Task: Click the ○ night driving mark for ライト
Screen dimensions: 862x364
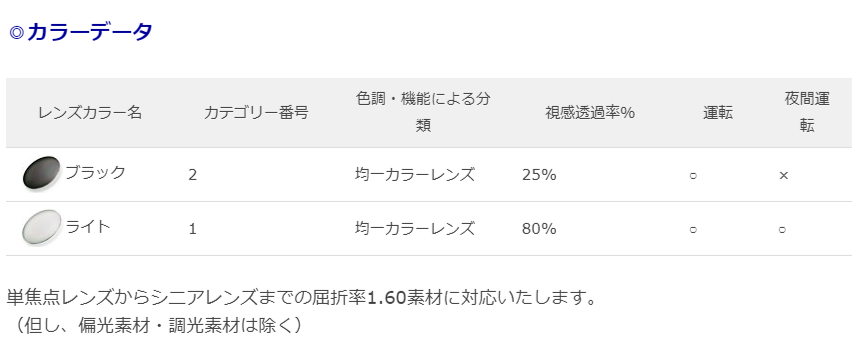Action: coord(782,230)
